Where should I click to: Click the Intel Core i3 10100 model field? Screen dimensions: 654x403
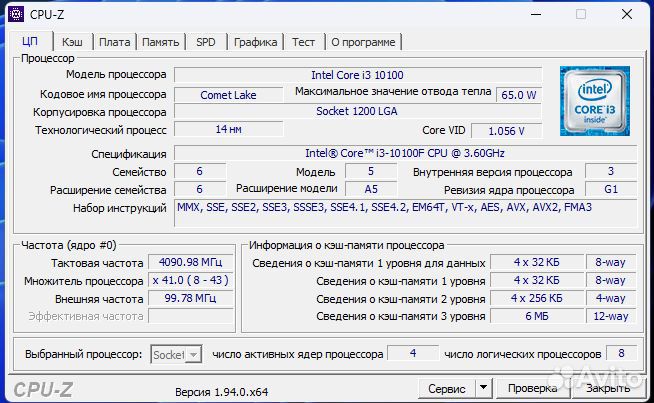pyautogui.click(x=357, y=75)
